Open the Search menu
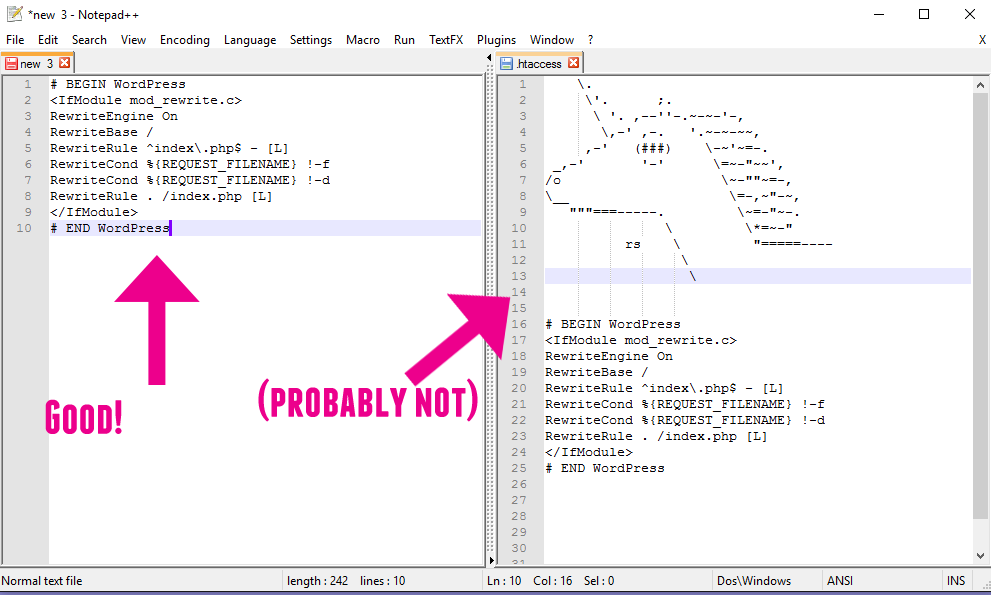Viewport: 991px width, 595px height. [89, 40]
